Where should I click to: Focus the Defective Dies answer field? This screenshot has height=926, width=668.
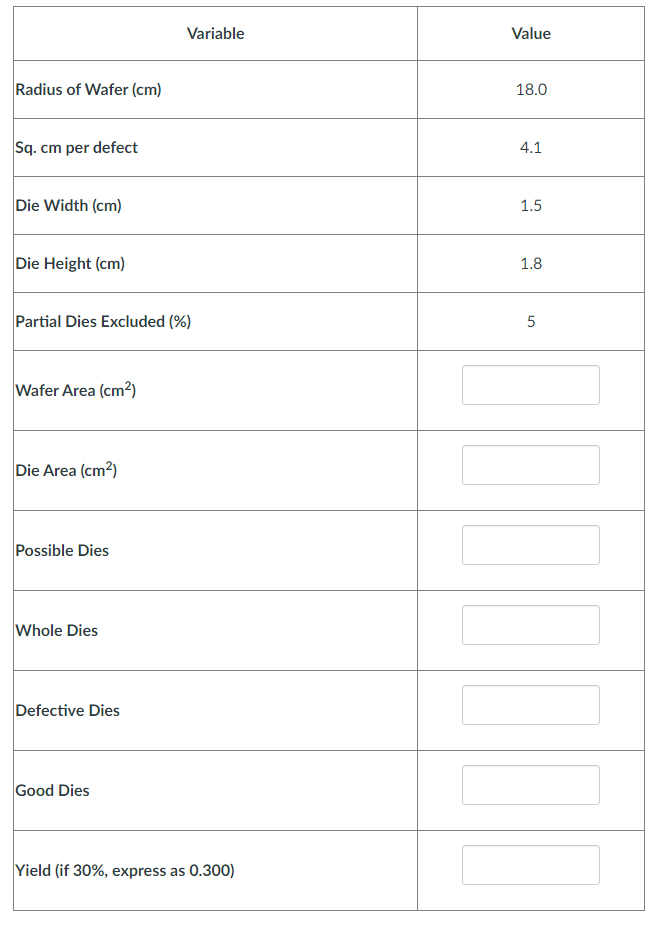click(x=530, y=705)
